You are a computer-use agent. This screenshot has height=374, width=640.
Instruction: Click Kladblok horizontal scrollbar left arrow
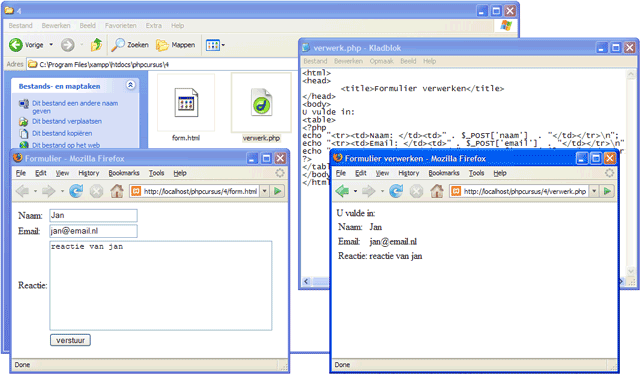(x=306, y=281)
